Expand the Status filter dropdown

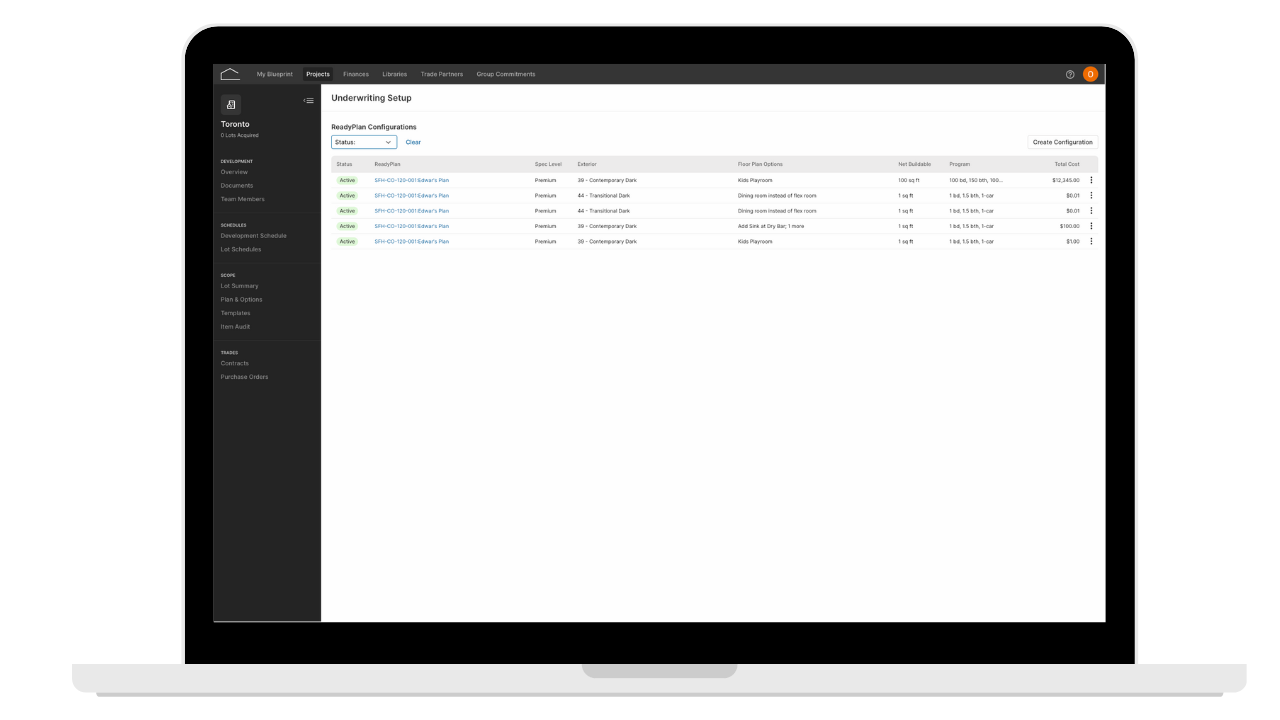pos(364,142)
